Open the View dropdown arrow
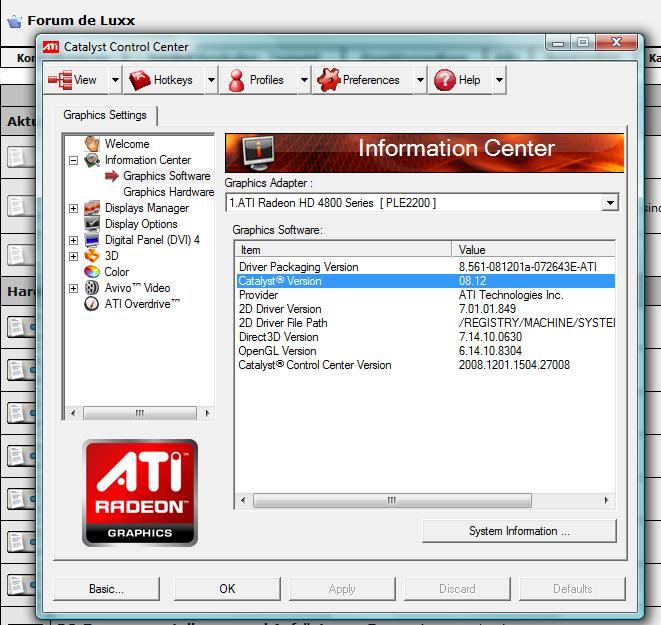661x625 pixels. click(115, 79)
